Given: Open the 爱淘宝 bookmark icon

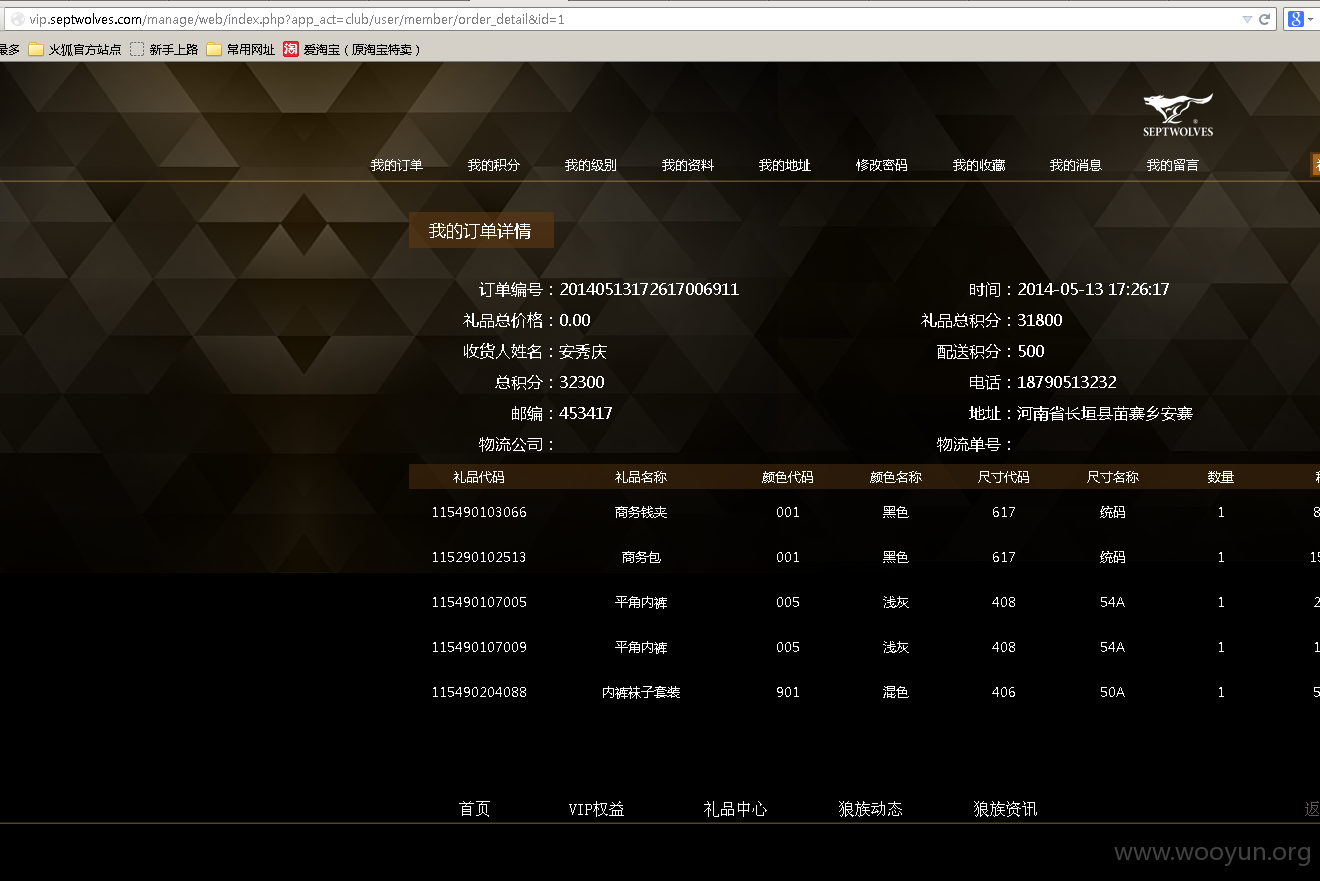Looking at the screenshot, I should (291, 49).
